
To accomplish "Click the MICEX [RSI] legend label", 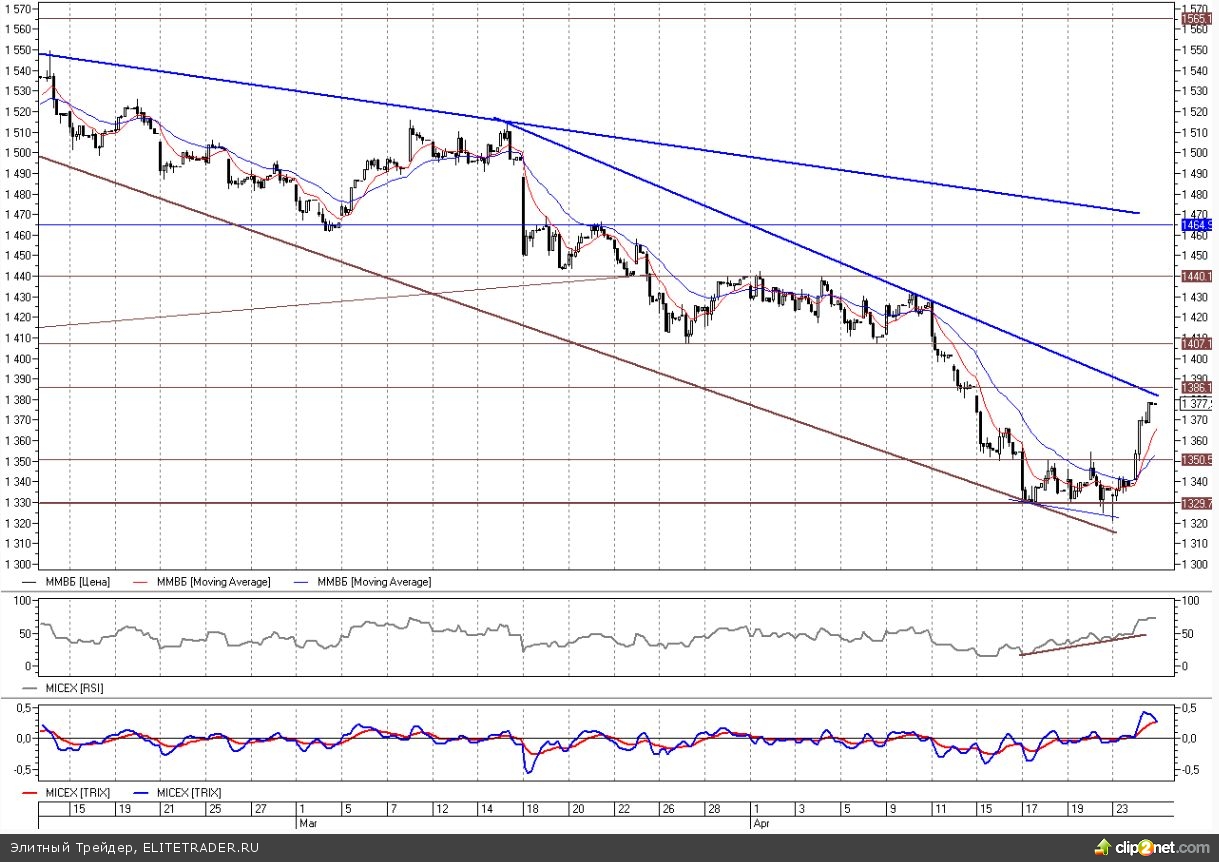I will click(73, 688).
